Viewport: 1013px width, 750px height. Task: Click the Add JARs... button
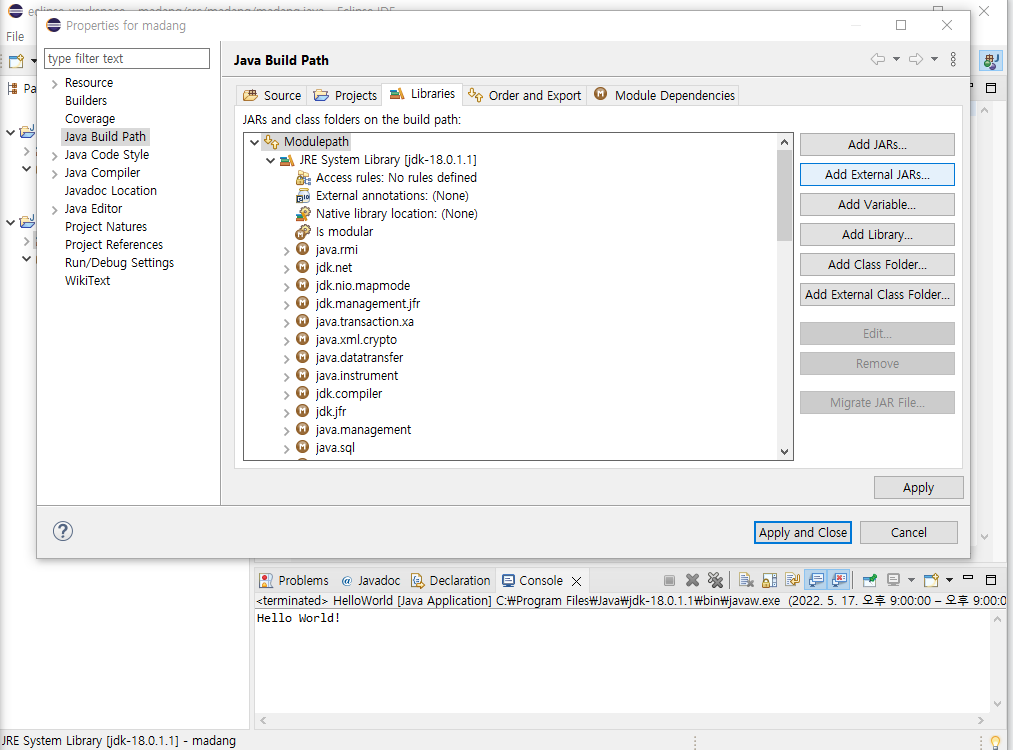click(x=877, y=145)
